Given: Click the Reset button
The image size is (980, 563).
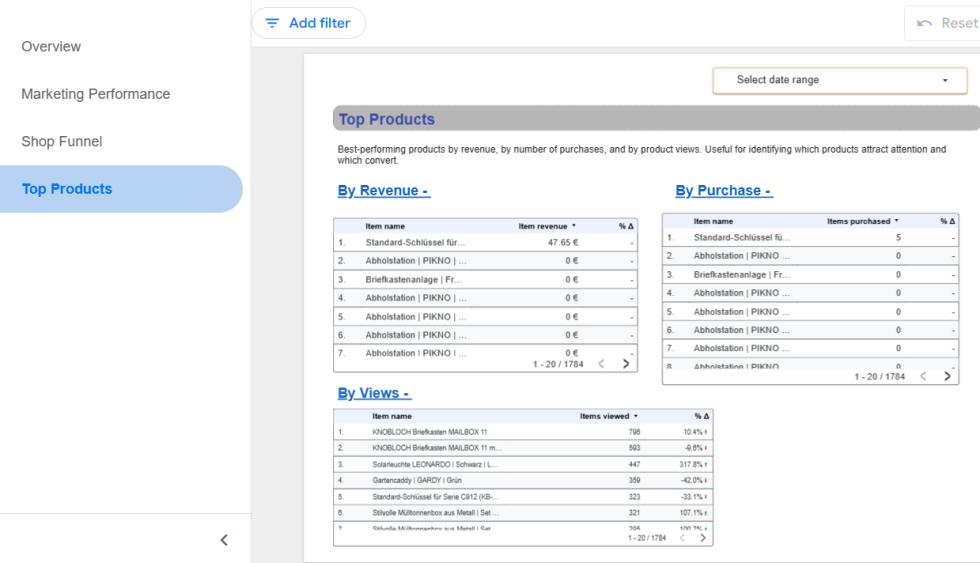Looking at the screenshot, I should point(942,23).
